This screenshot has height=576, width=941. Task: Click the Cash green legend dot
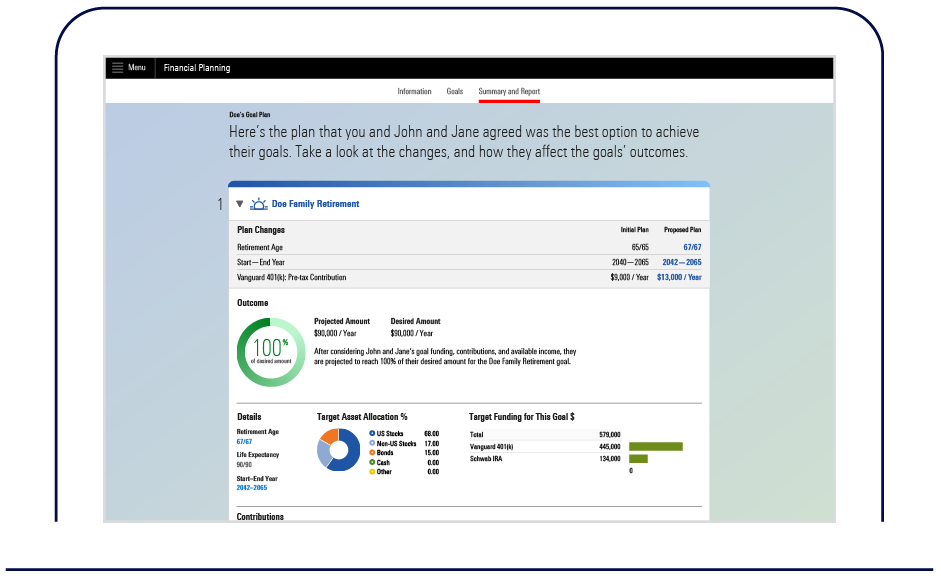373,462
